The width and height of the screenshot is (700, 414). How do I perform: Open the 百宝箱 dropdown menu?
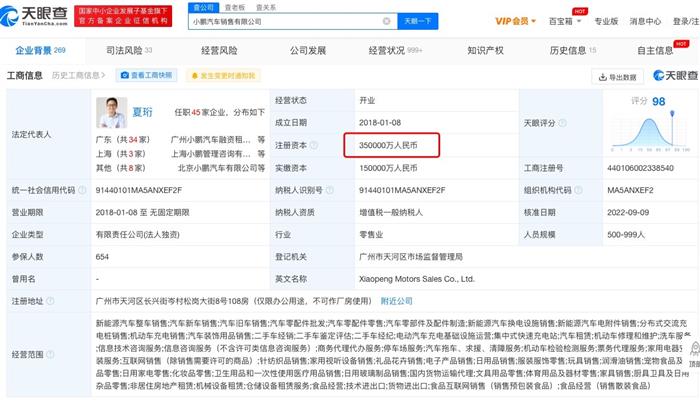(565, 21)
